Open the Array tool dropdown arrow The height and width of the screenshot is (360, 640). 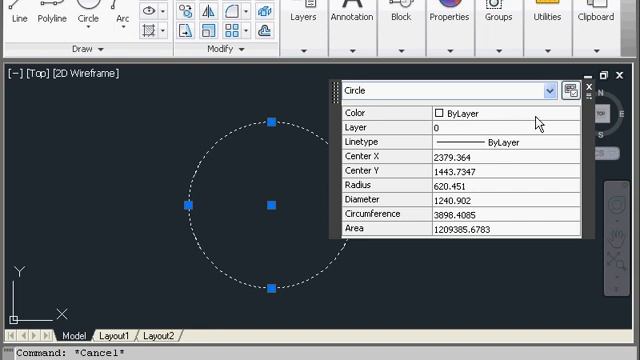pos(246,31)
